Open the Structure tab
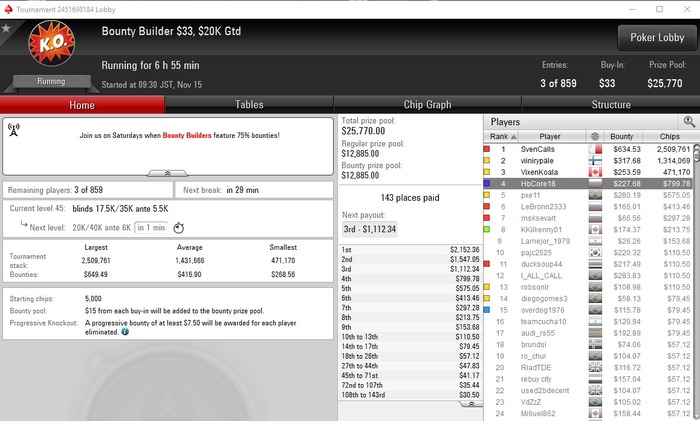 (611, 104)
